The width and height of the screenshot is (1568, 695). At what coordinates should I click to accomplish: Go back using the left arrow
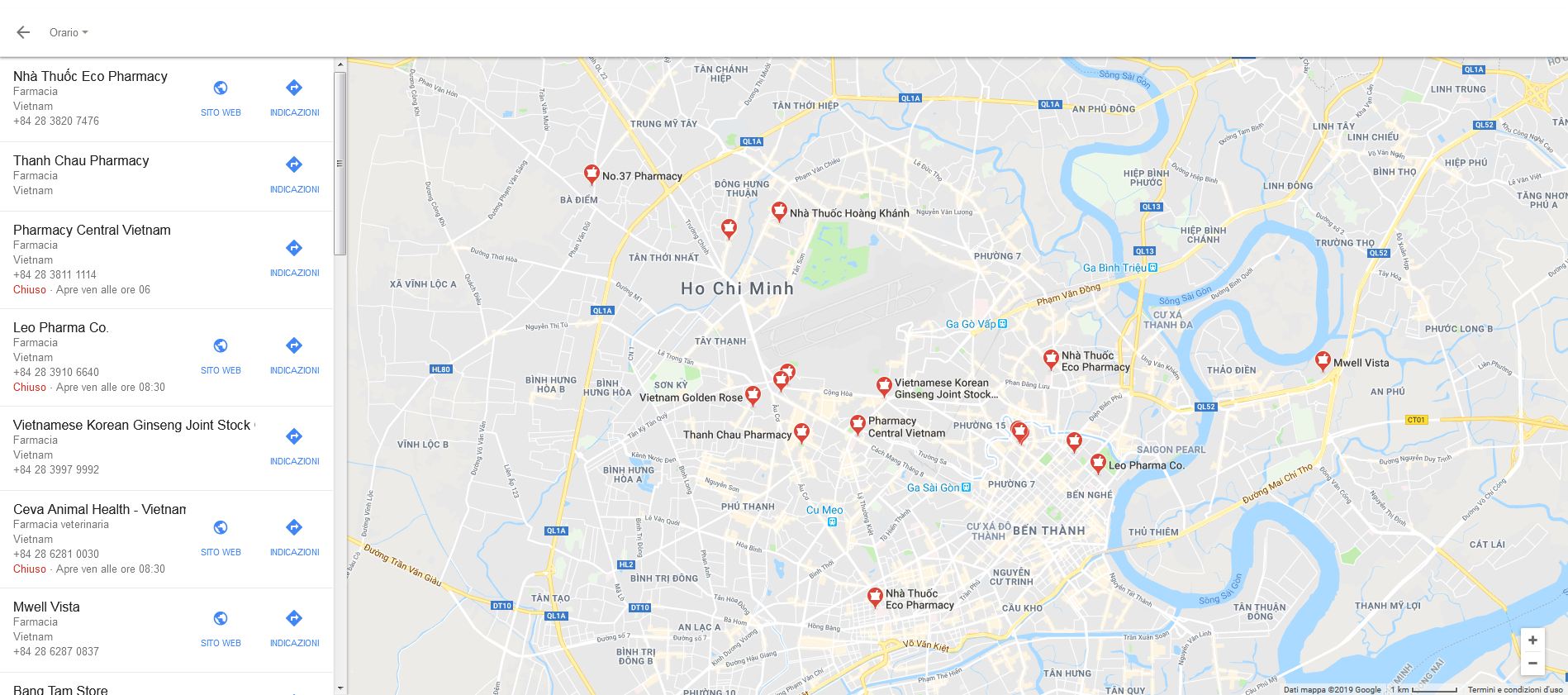point(23,32)
